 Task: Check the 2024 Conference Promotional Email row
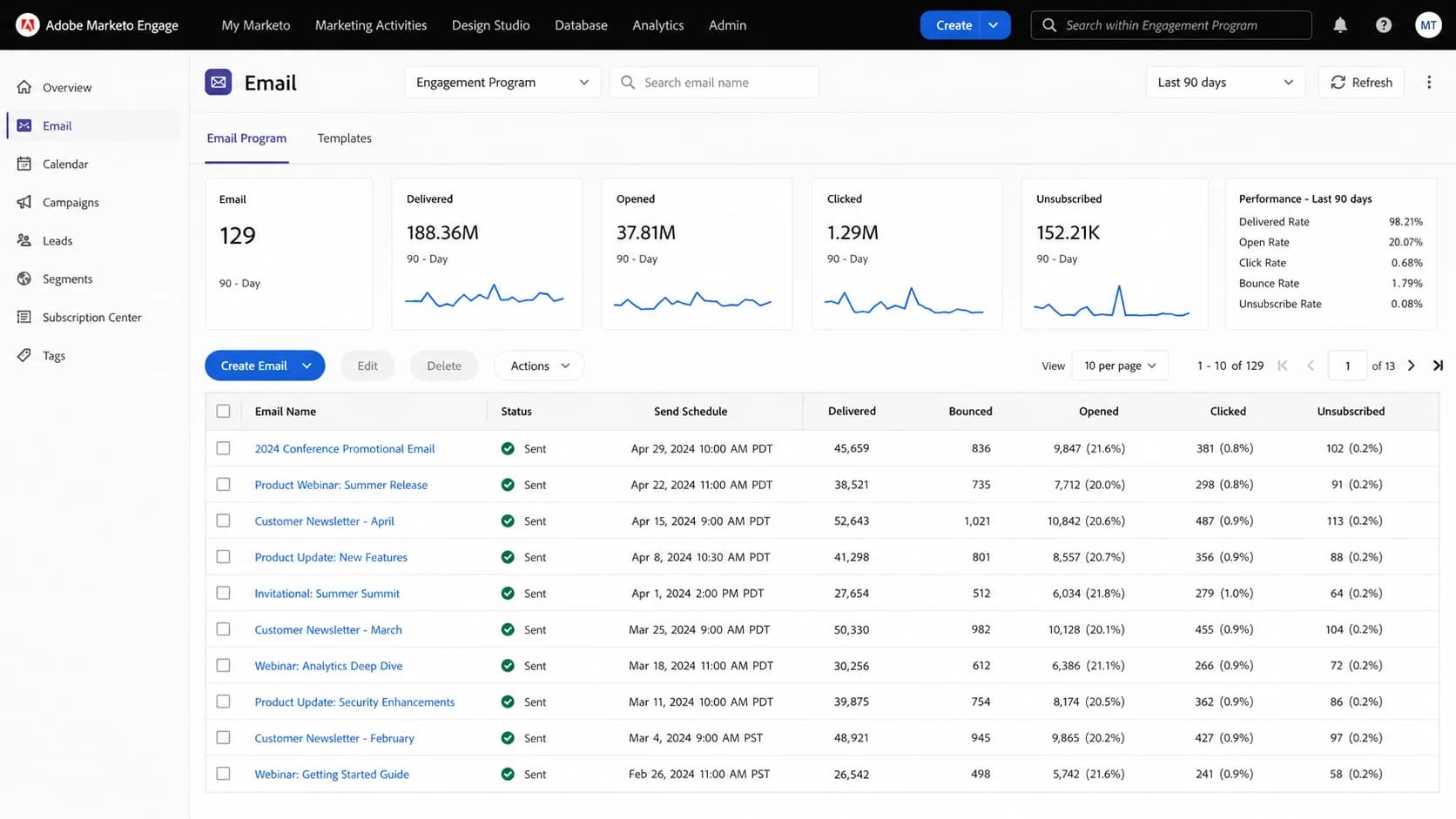[224, 448]
